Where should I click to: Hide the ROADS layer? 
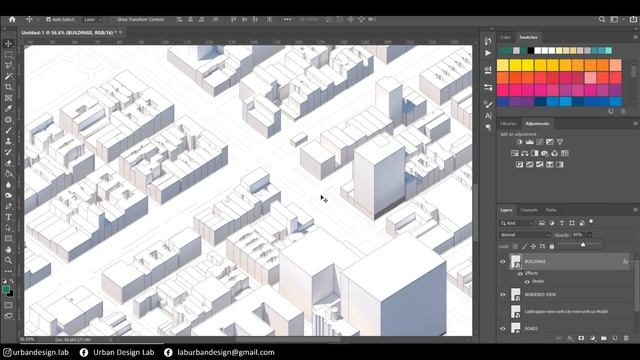tap(503, 328)
